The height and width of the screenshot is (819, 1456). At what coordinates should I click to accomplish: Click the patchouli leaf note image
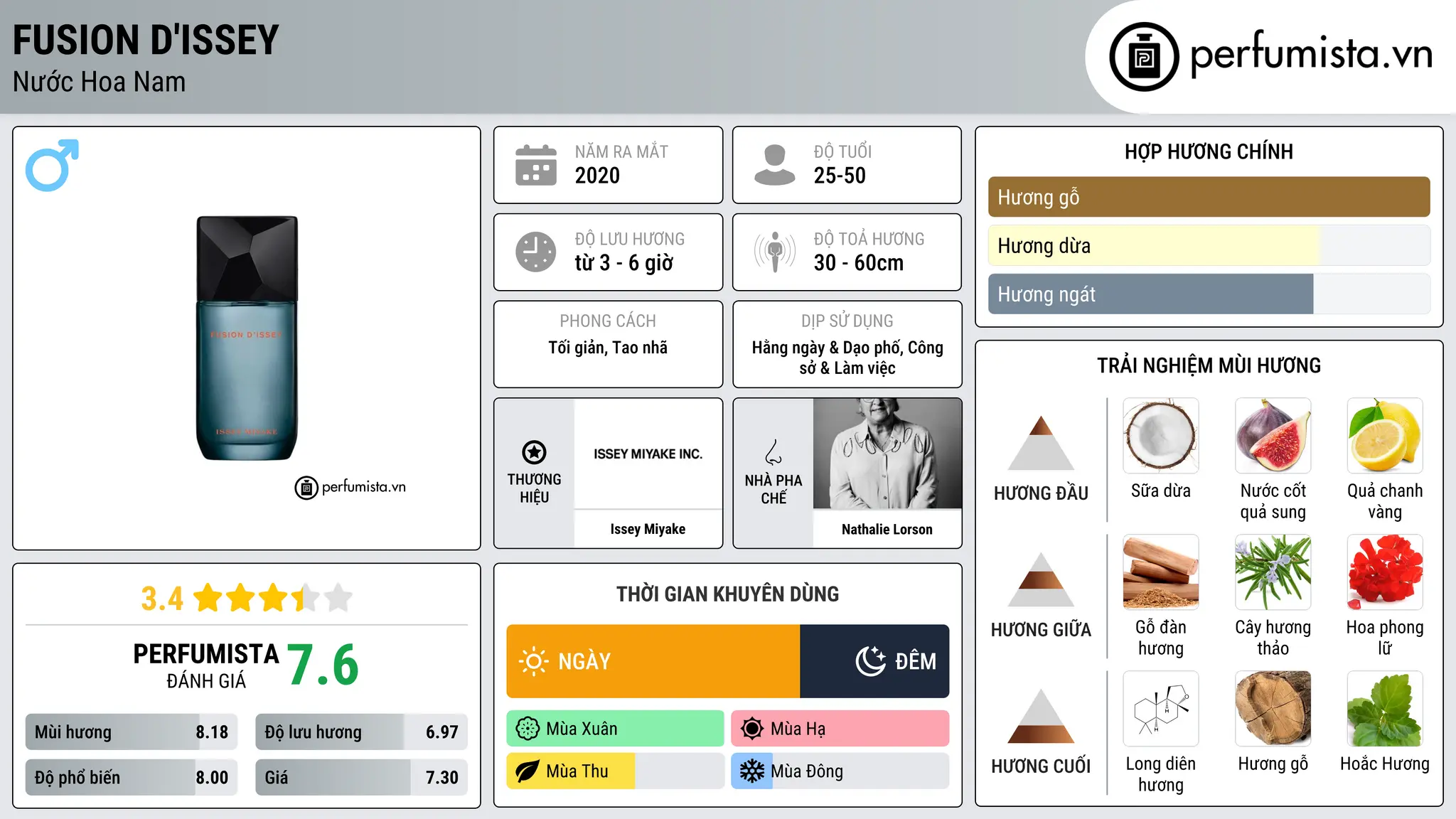[x=1385, y=709]
